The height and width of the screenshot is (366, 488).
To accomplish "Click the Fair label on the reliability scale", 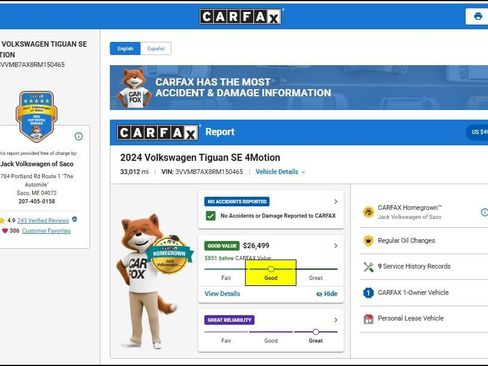I will [226, 341].
